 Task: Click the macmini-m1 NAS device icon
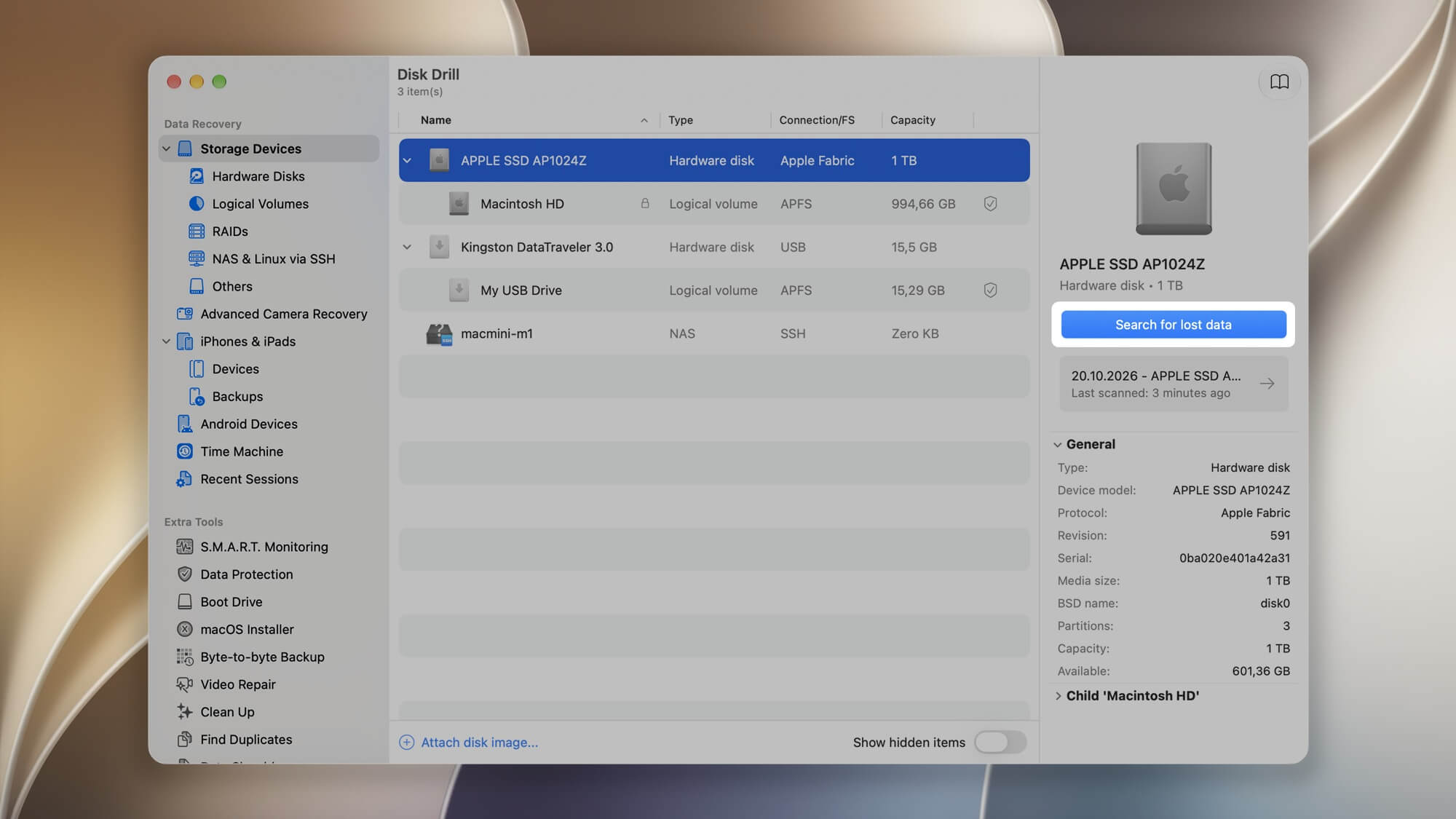[439, 334]
